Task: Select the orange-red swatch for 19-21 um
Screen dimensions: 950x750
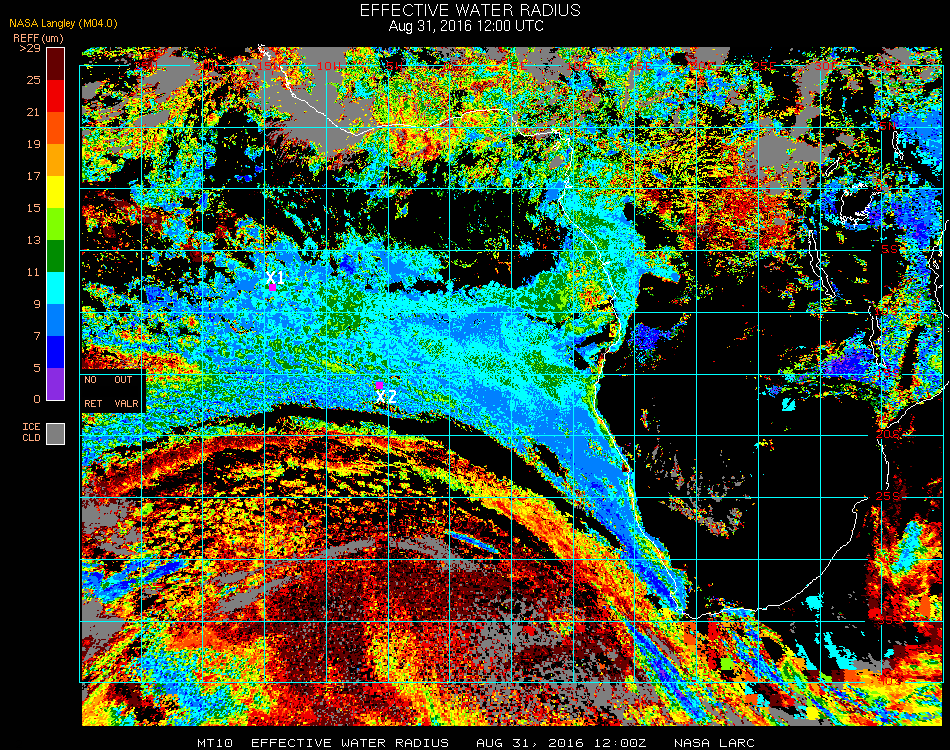Action: pyautogui.click(x=55, y=128)
